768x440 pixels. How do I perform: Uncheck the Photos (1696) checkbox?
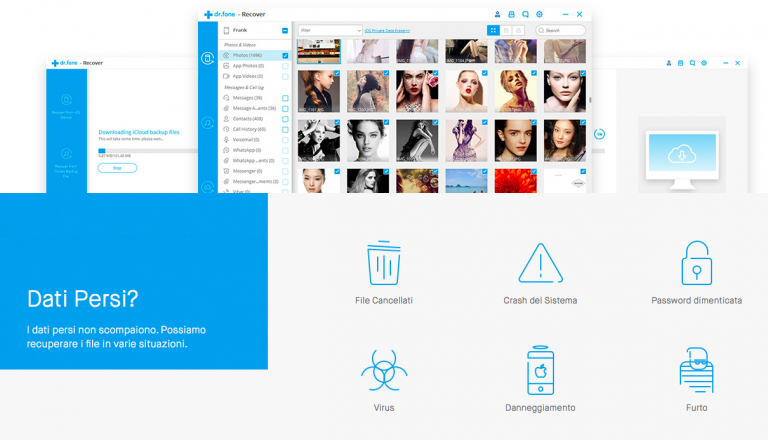[x=285, y=56]
